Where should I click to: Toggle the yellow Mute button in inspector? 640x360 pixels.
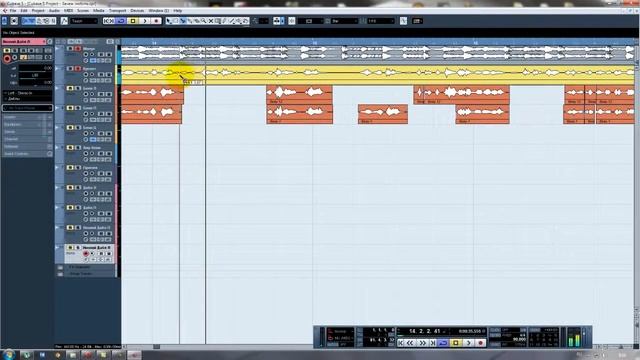pos(7,51)
